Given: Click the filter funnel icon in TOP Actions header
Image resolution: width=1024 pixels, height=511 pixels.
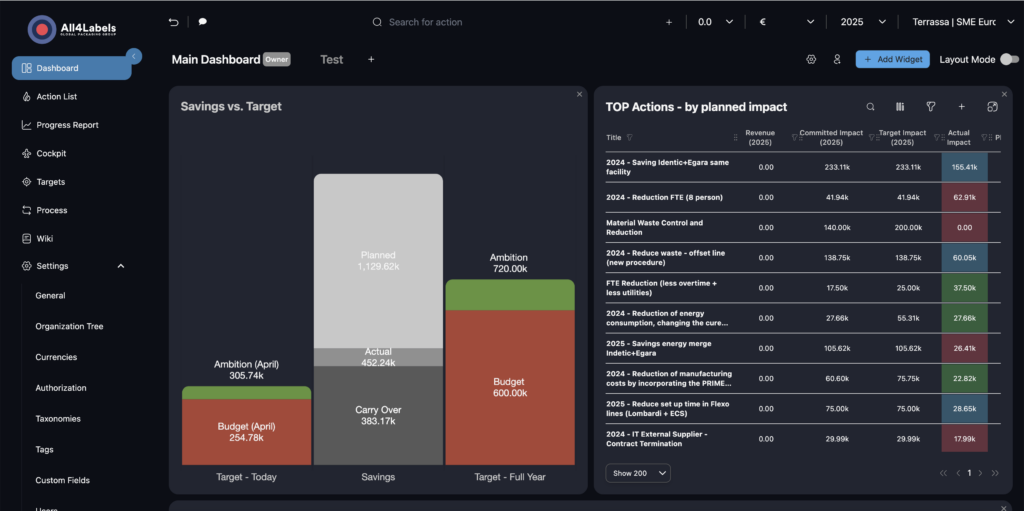Looking at the screenshot, I should coord(931,107).
